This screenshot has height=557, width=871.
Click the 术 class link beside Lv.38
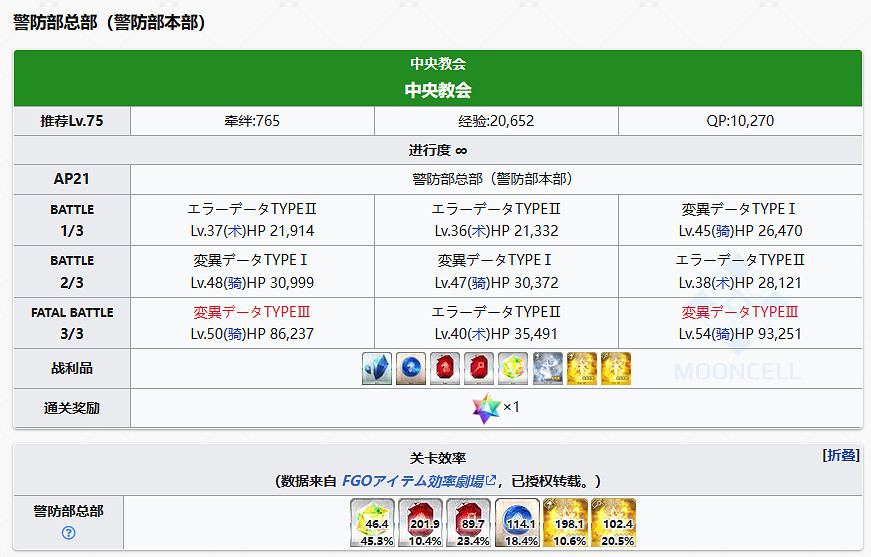tap(723, 283)
